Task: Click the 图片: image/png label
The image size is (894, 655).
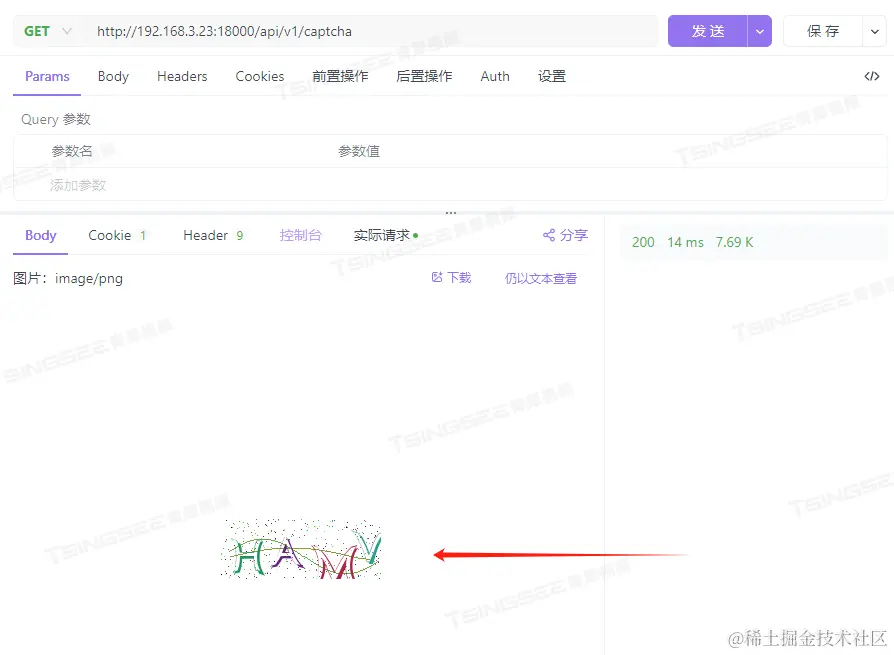Action: pos(68,279)
